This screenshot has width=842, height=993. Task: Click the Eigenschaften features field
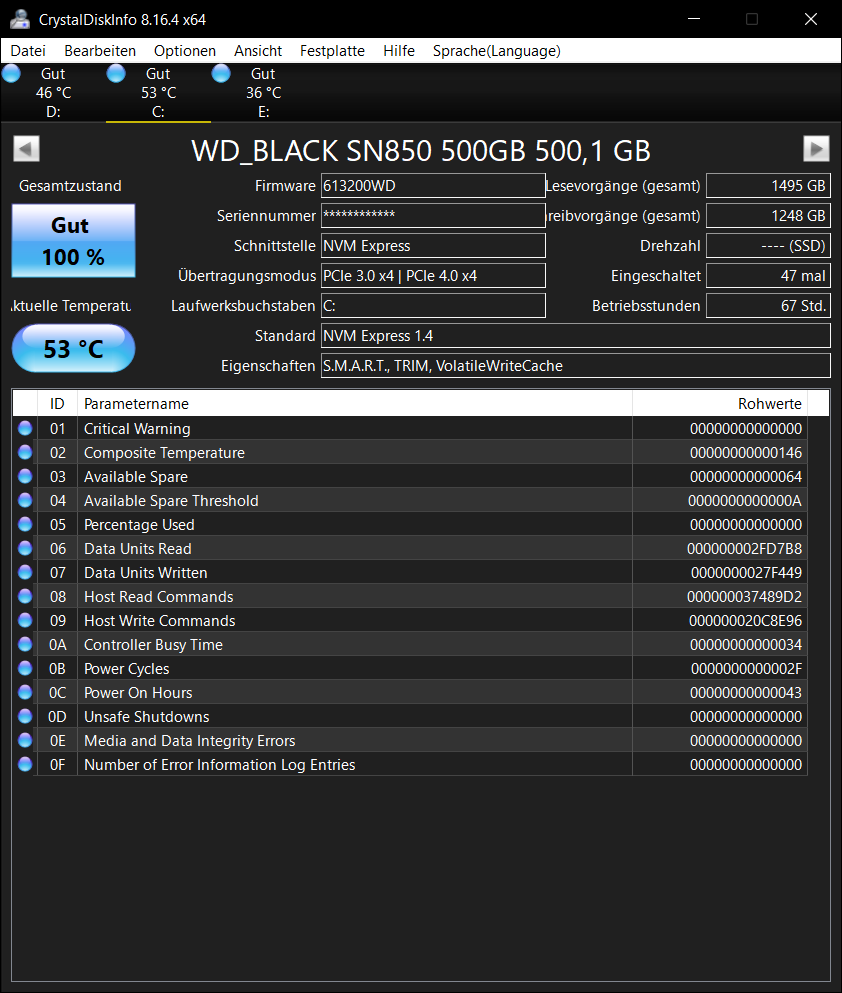[575, 365]
